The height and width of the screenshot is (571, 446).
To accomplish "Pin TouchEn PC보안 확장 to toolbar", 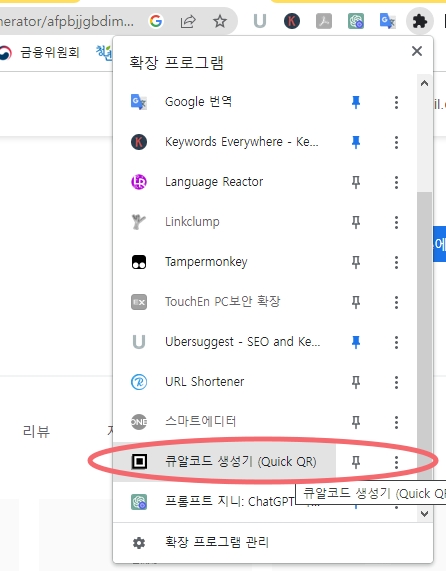I will coord(356,302).
